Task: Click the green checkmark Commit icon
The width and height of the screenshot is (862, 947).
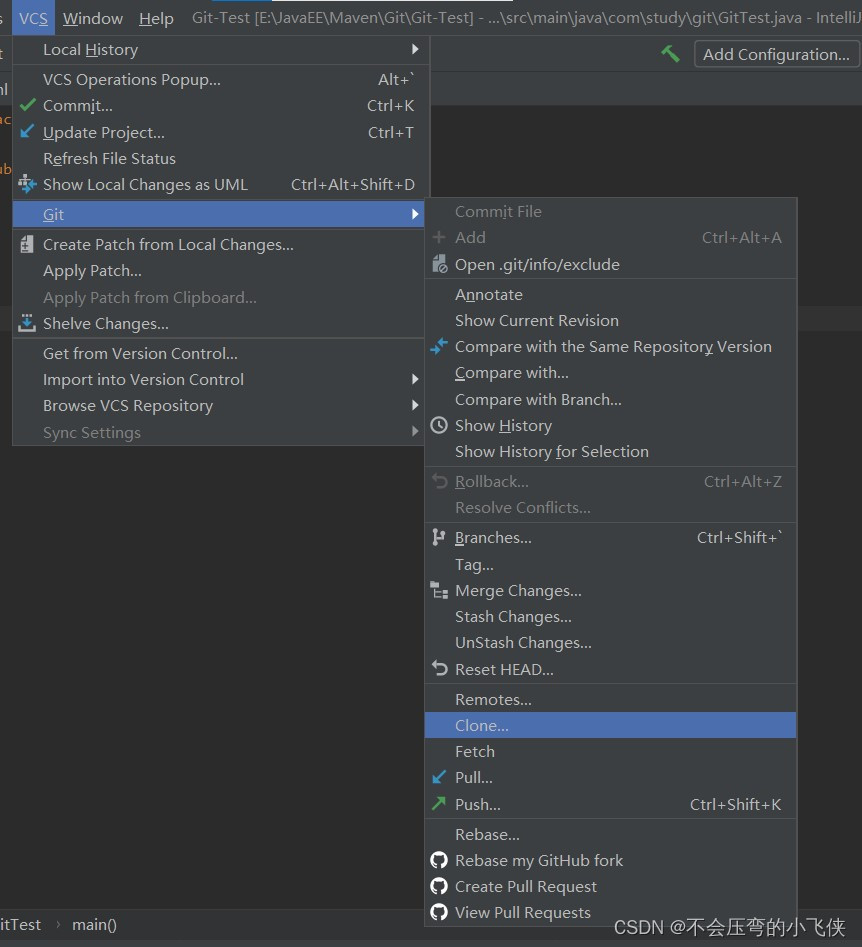Action: (x=28, y=105)
